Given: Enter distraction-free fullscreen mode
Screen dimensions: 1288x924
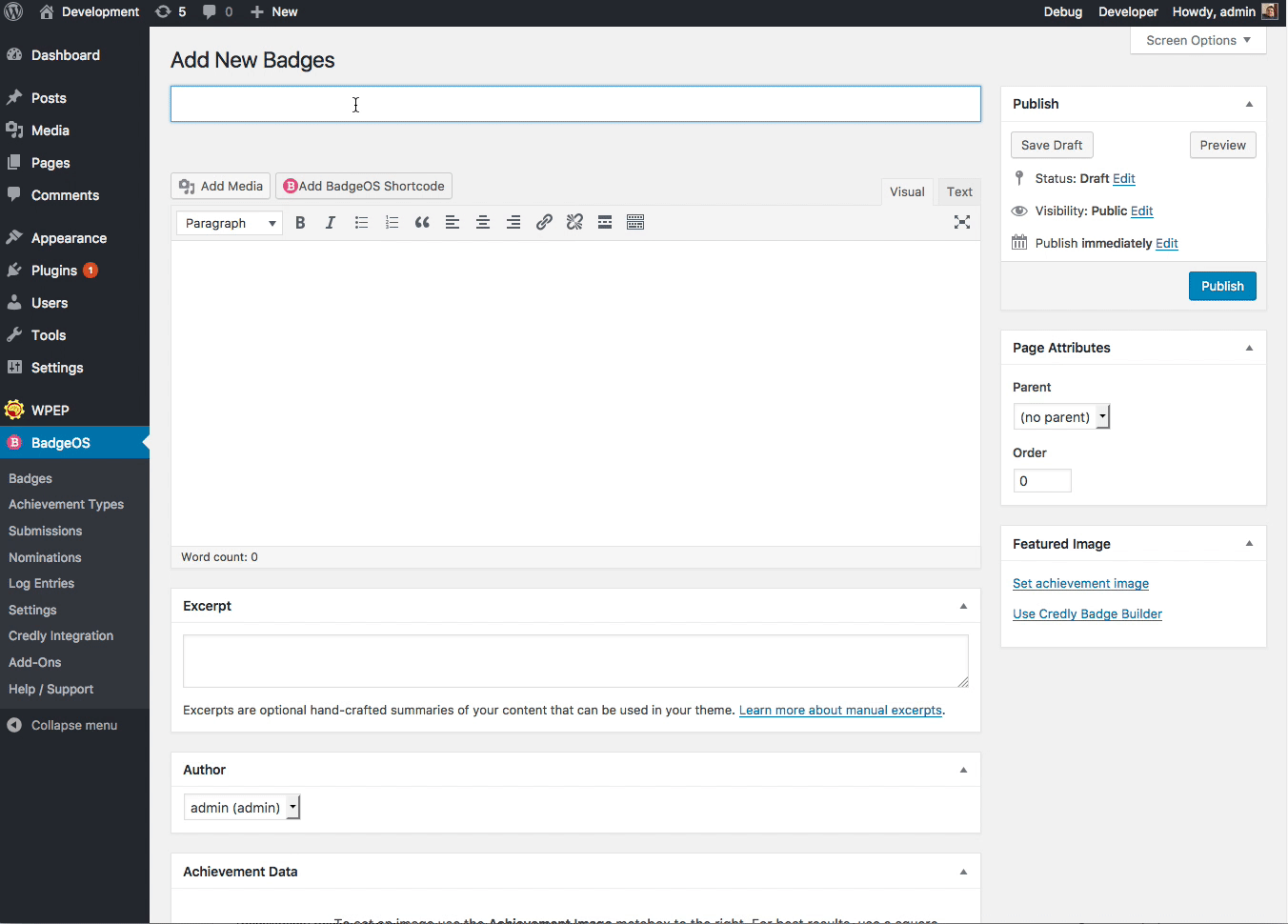Looking at the screenshot, I should click(x=962, y=222).
